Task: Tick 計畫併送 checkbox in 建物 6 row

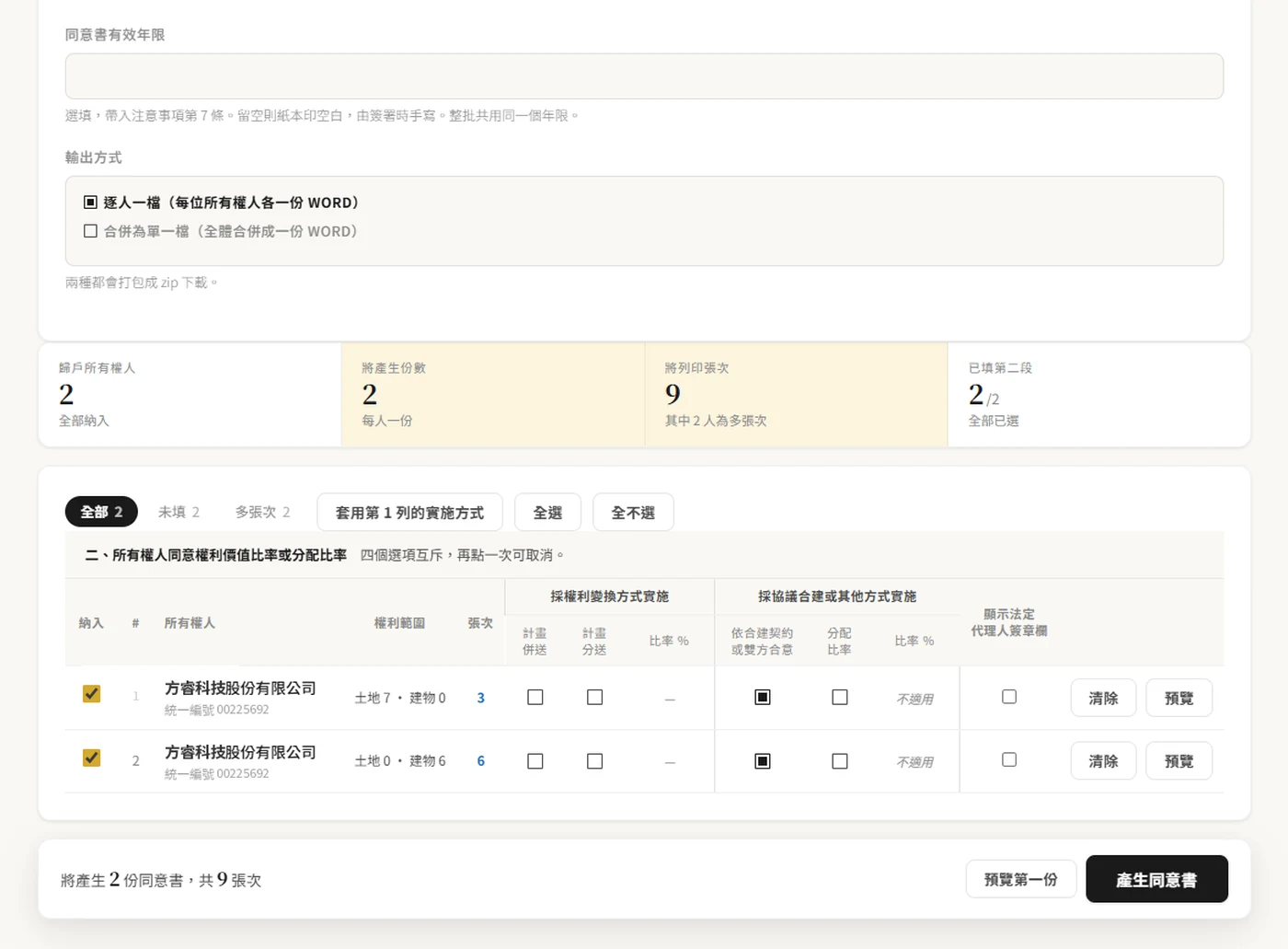Action: [535, 761]
